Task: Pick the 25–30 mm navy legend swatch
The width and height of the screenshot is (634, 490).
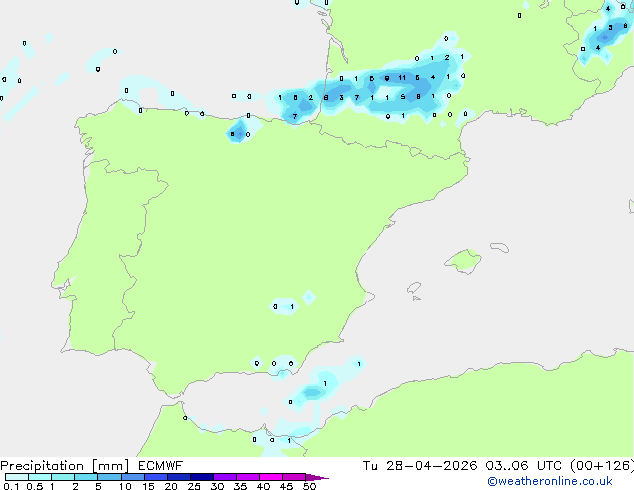Action: 201,477
